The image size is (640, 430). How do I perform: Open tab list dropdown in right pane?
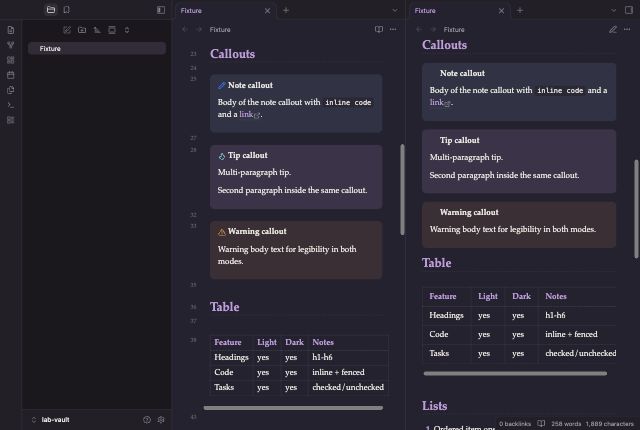613,11
